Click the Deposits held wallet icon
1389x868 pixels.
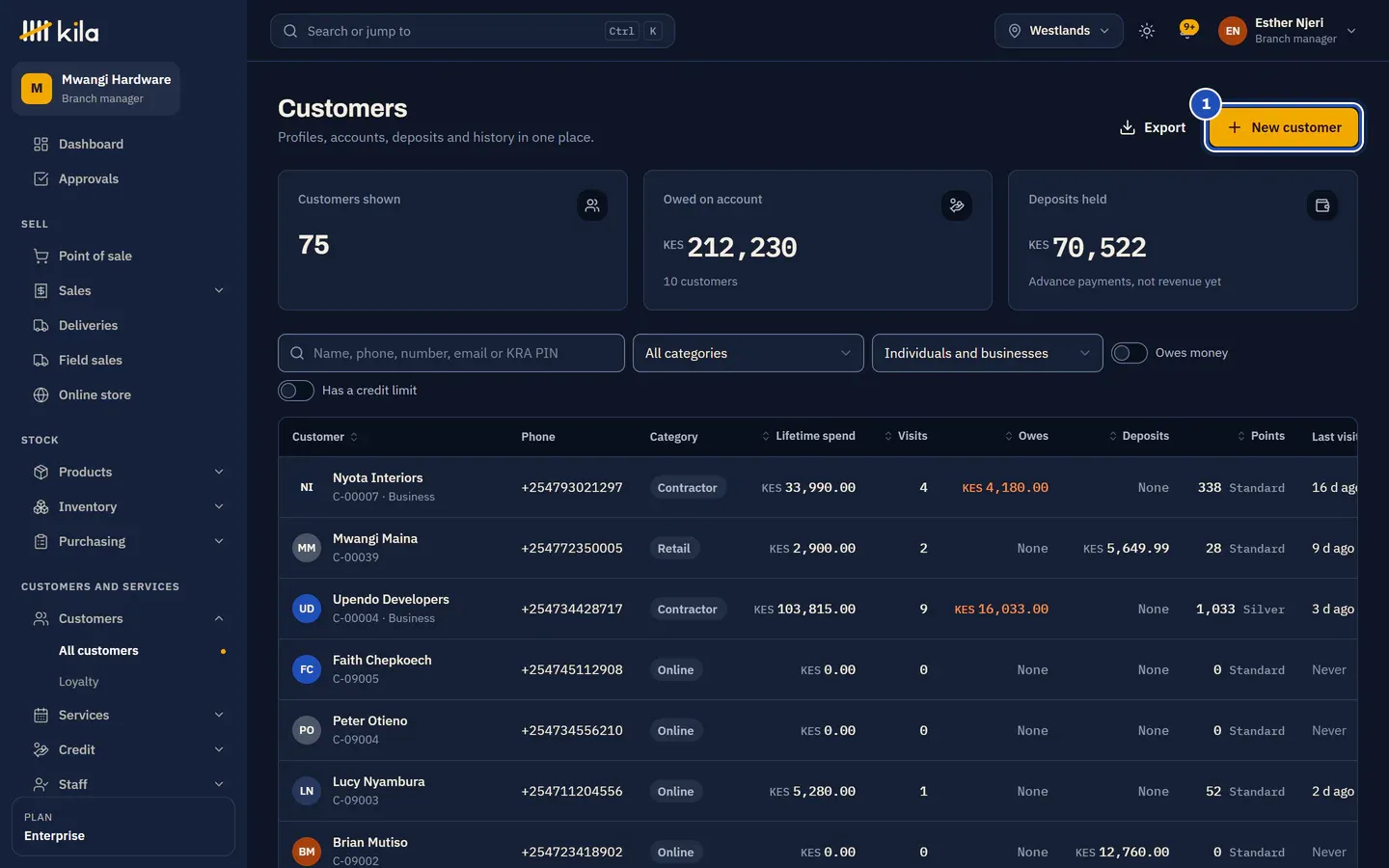coord(1322,205)
